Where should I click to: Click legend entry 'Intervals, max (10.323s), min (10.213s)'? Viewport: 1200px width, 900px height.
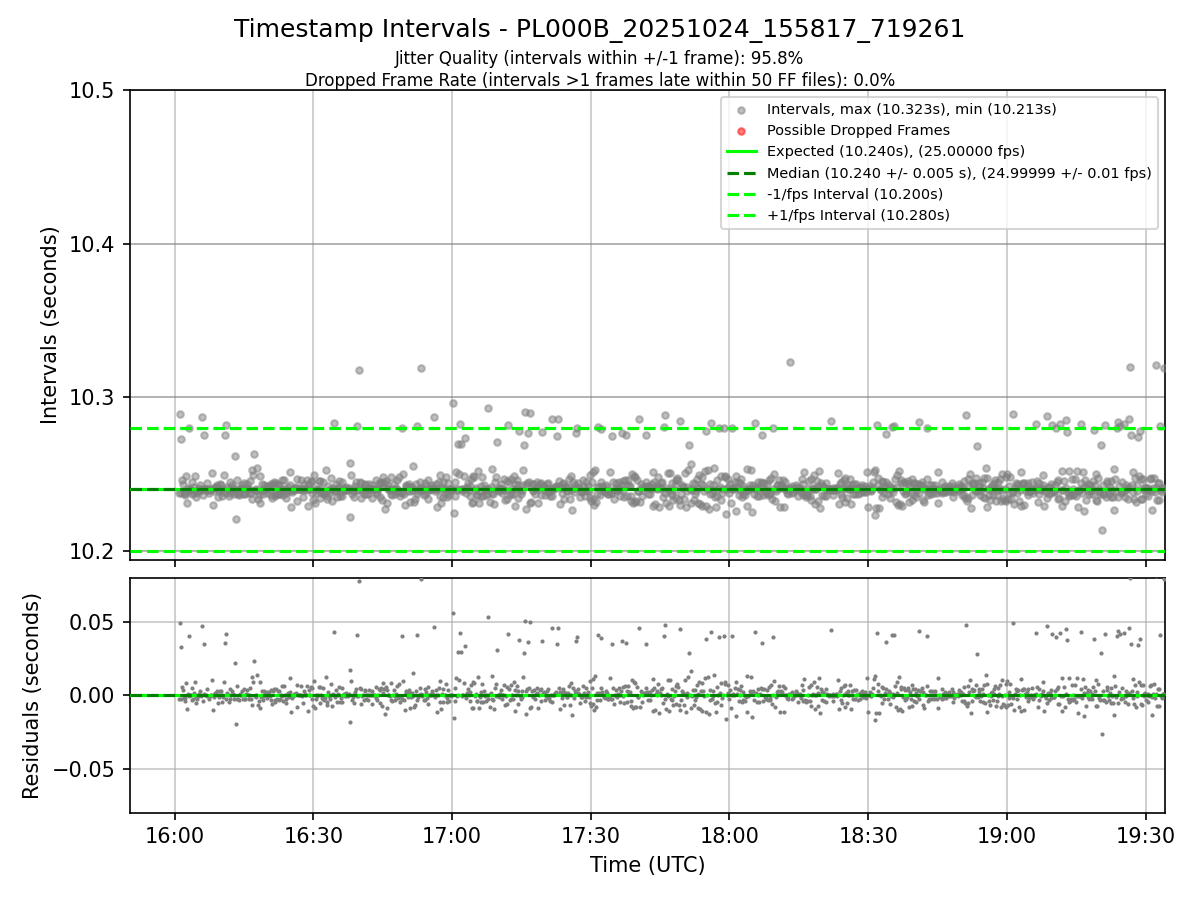(911, 109)
